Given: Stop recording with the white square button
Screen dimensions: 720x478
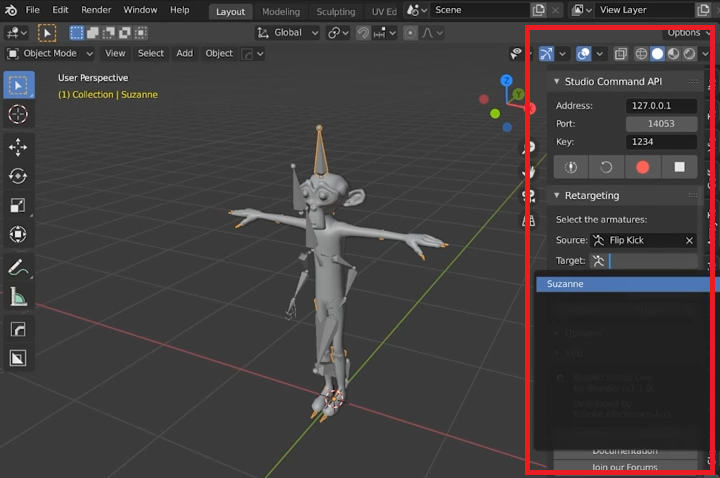Looking at the screenshot, I should tap(679, 167).
